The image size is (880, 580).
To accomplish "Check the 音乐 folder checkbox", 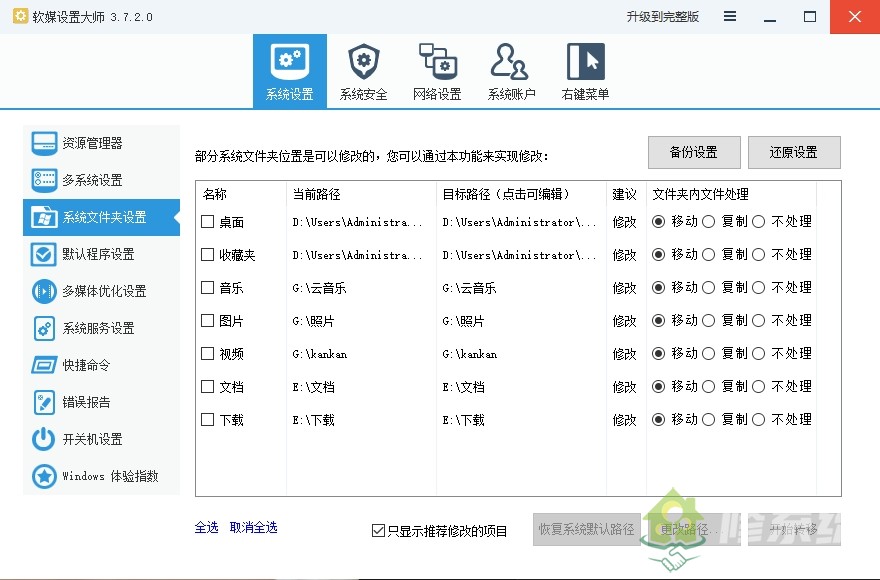I will click(x=208, y=288).
